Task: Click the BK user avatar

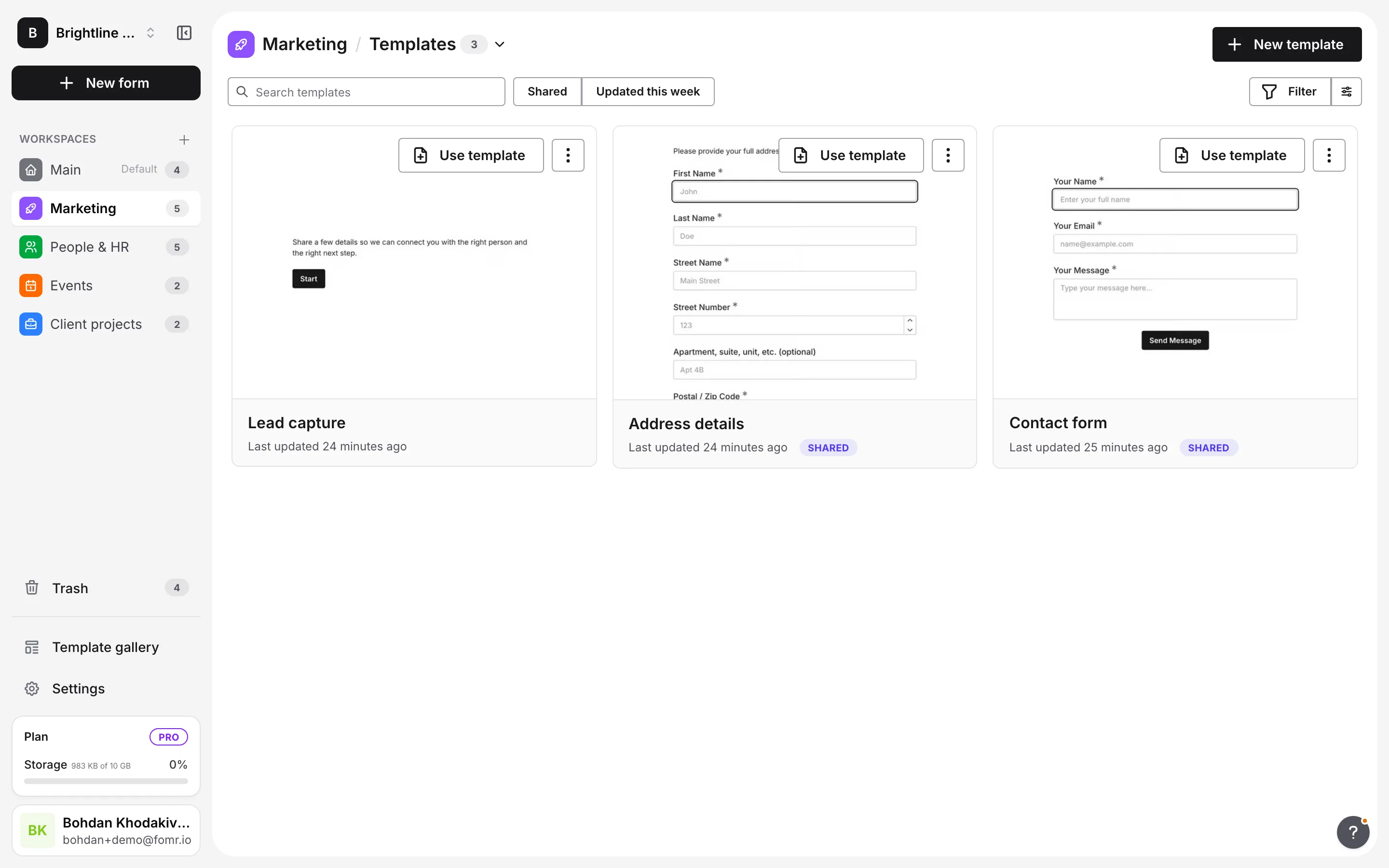Action: 37,830
